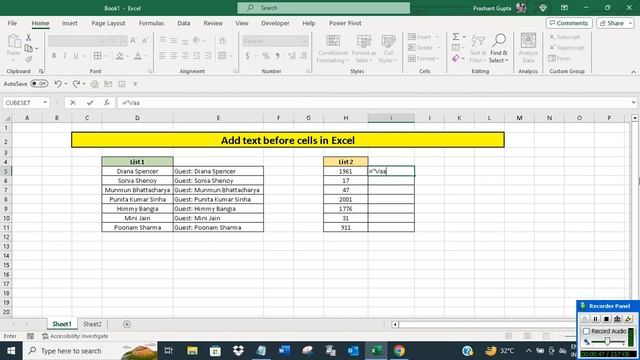Open the Font dialog launcher

150,71
